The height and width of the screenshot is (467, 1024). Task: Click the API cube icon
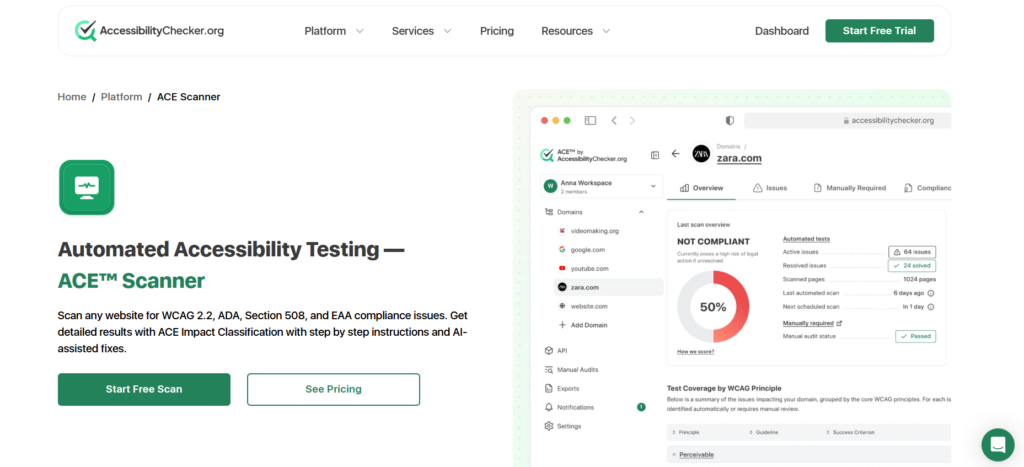[549, 351]
